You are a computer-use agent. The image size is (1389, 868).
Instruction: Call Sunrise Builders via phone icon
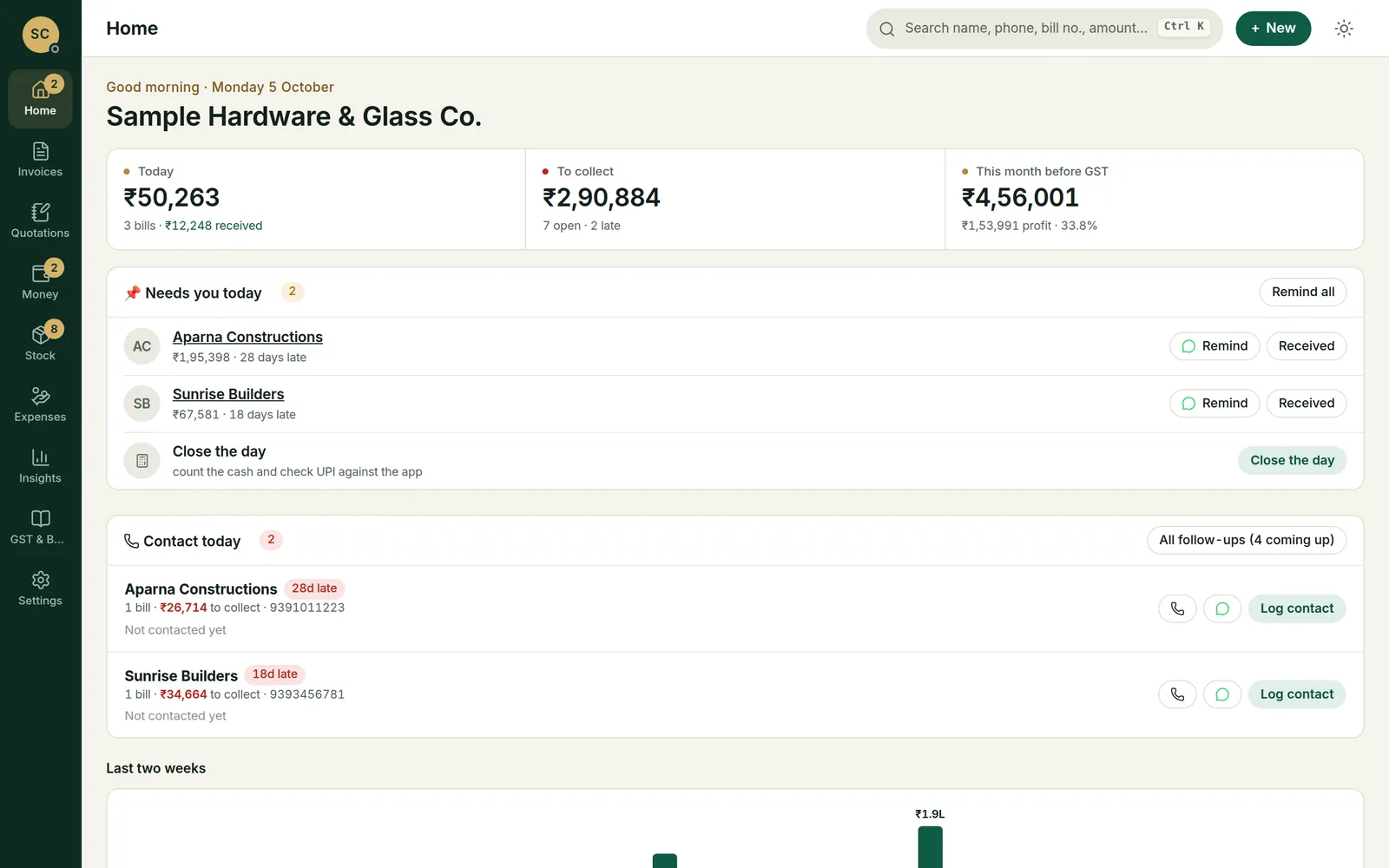click(1177, 694)
